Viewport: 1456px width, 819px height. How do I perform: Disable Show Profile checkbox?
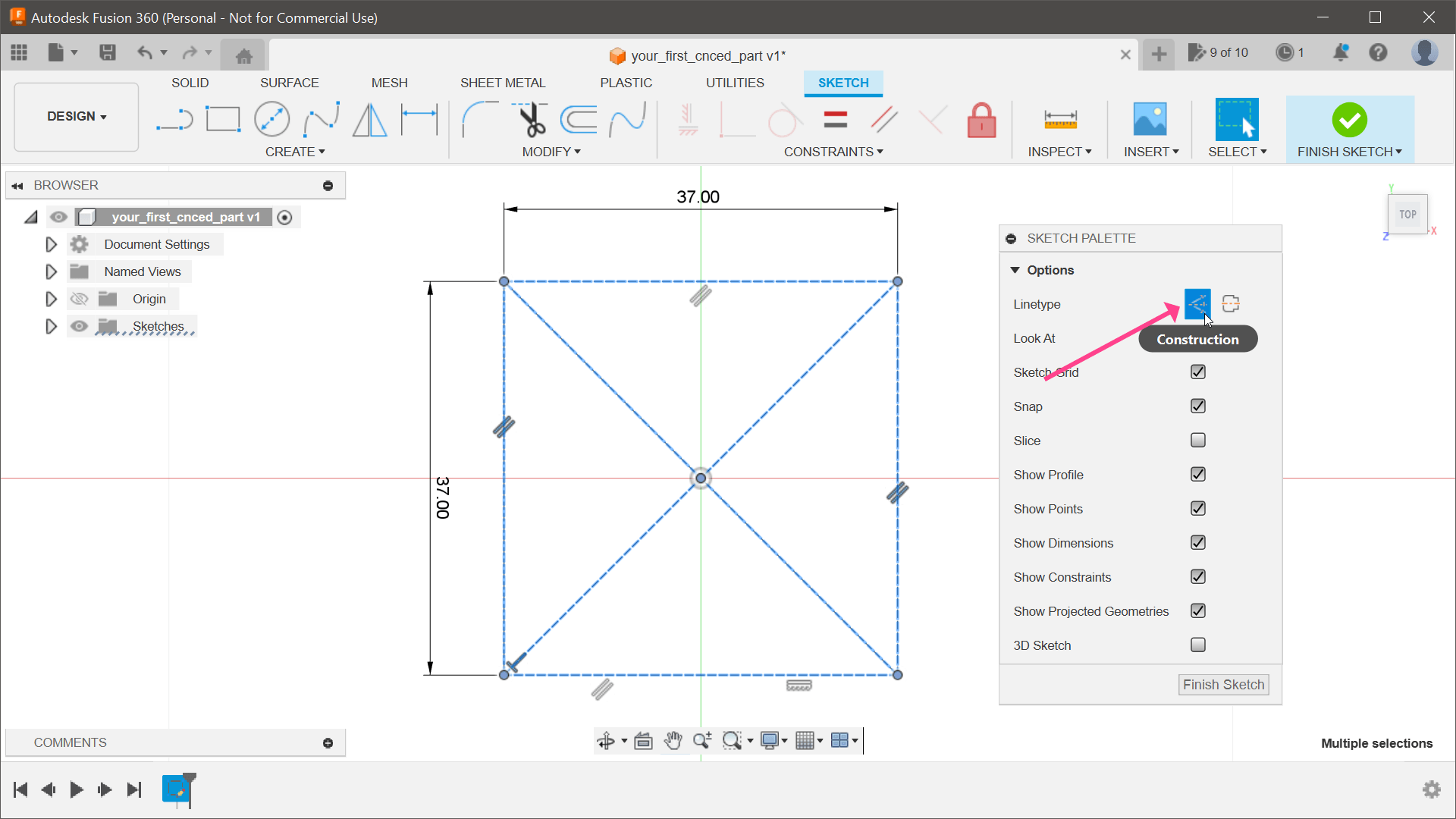coord(1197,474)
